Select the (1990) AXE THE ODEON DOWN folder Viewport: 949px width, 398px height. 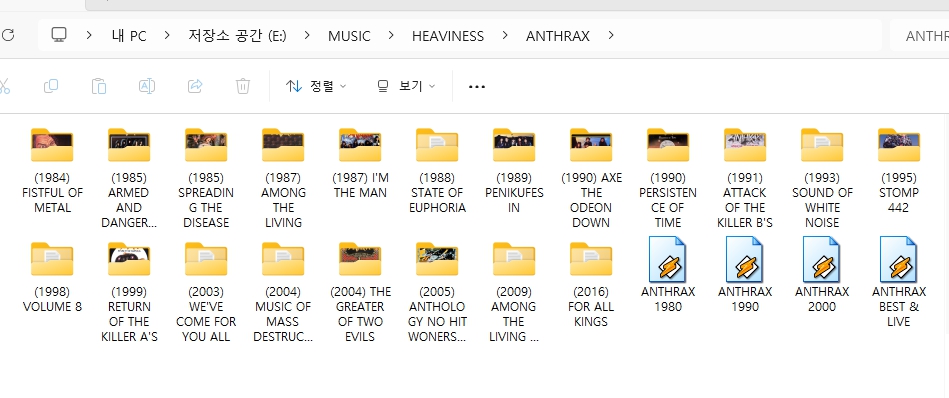[591, 178]
